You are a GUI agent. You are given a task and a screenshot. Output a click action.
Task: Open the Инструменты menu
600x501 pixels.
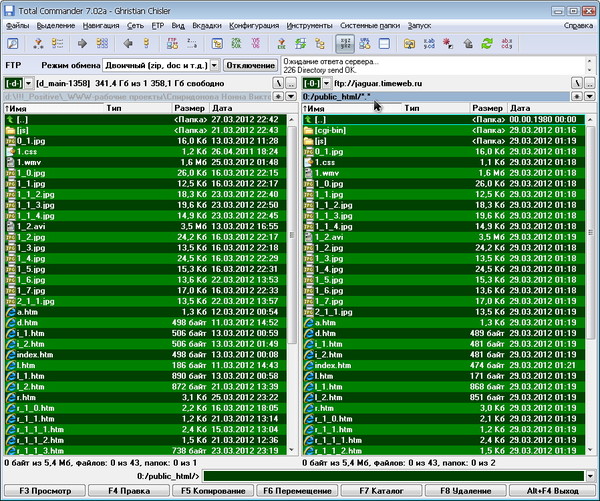click(309, 26)
